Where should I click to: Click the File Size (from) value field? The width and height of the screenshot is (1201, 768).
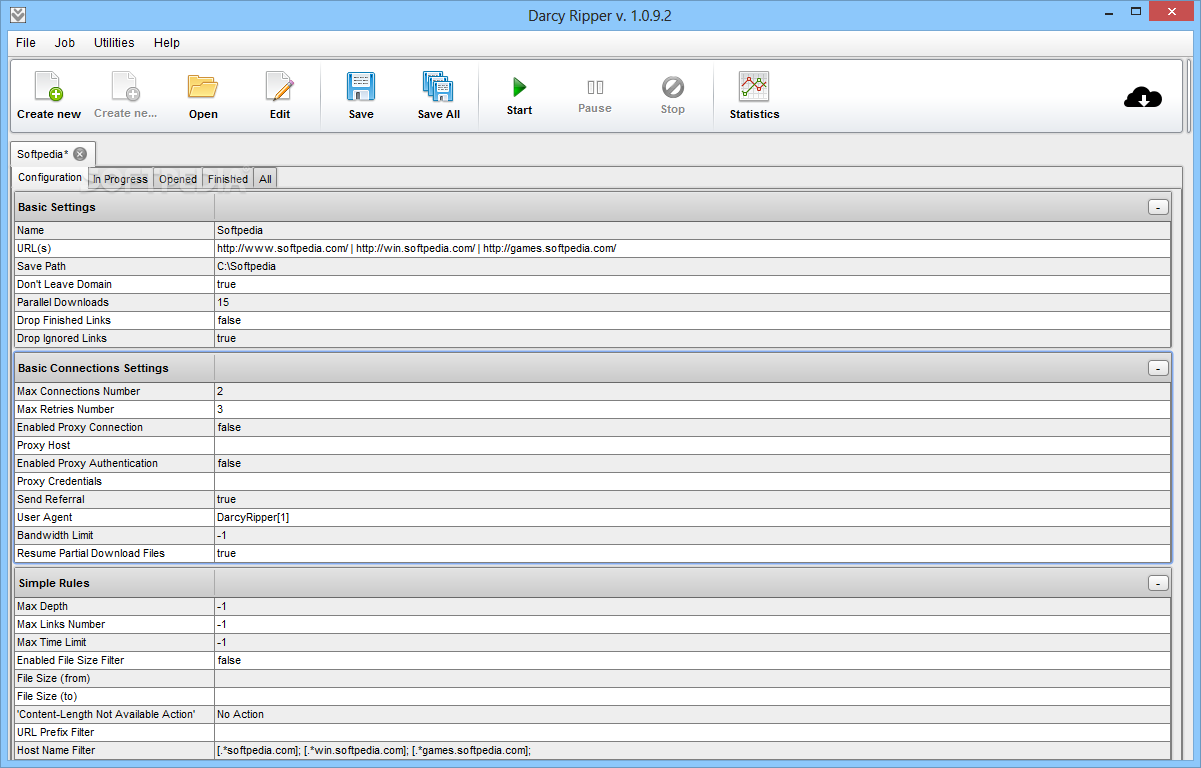click(692, 678)
